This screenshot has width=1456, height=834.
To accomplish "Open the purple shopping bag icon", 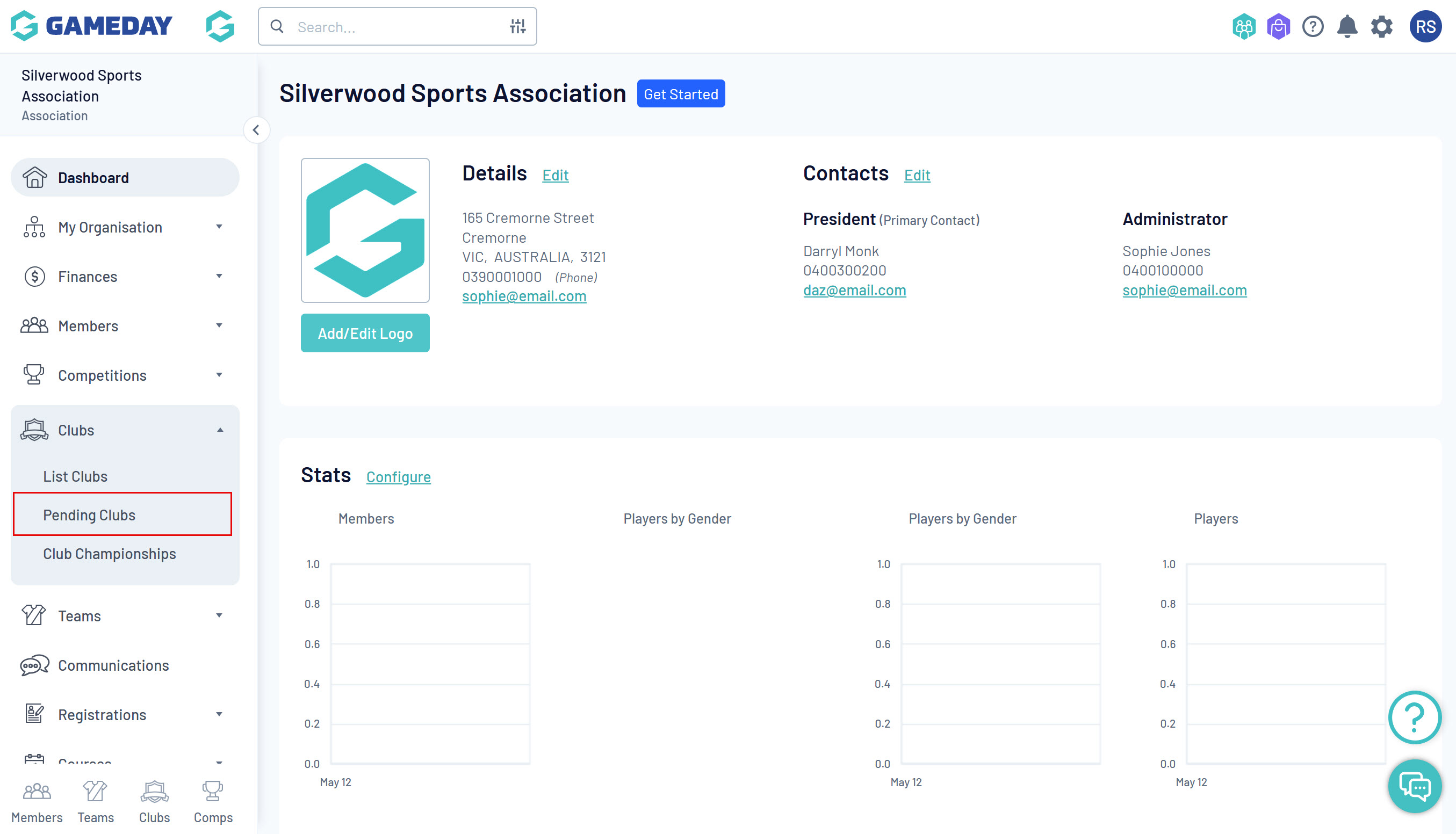I will [x=1278, y=27].
